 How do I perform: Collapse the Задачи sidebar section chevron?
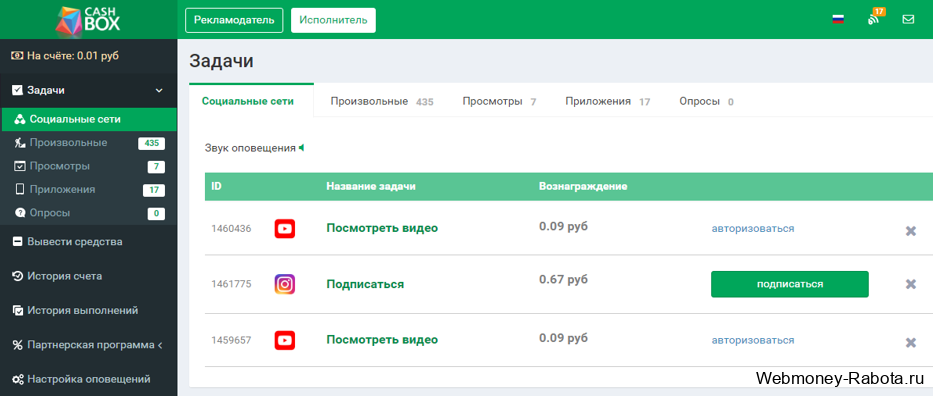[159, 90]
